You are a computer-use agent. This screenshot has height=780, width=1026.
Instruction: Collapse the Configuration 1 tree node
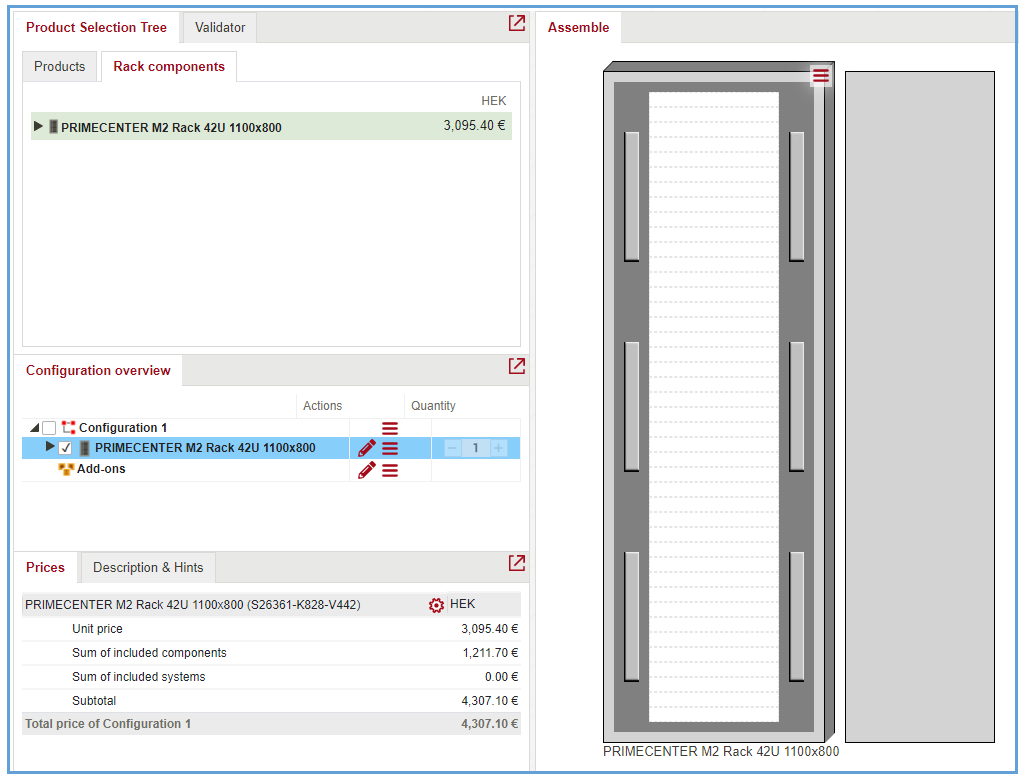pos(34,428)
